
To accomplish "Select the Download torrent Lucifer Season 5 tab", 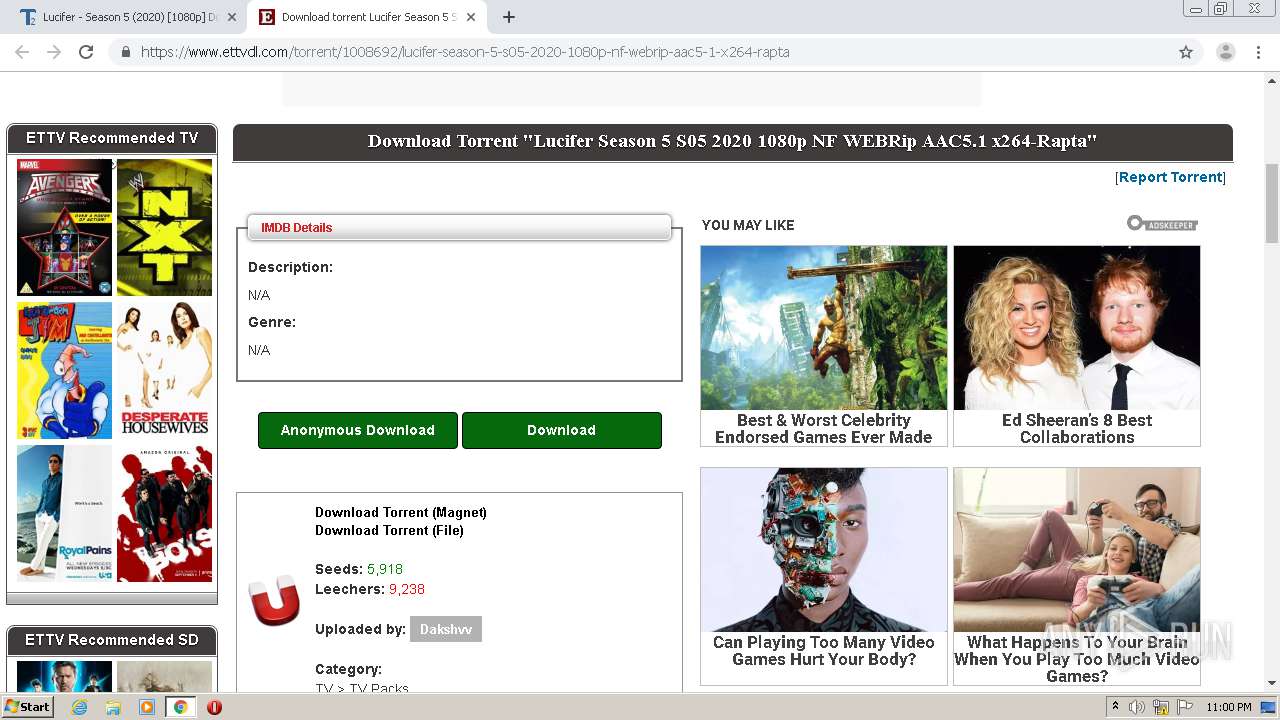I will tap(367, 17).
